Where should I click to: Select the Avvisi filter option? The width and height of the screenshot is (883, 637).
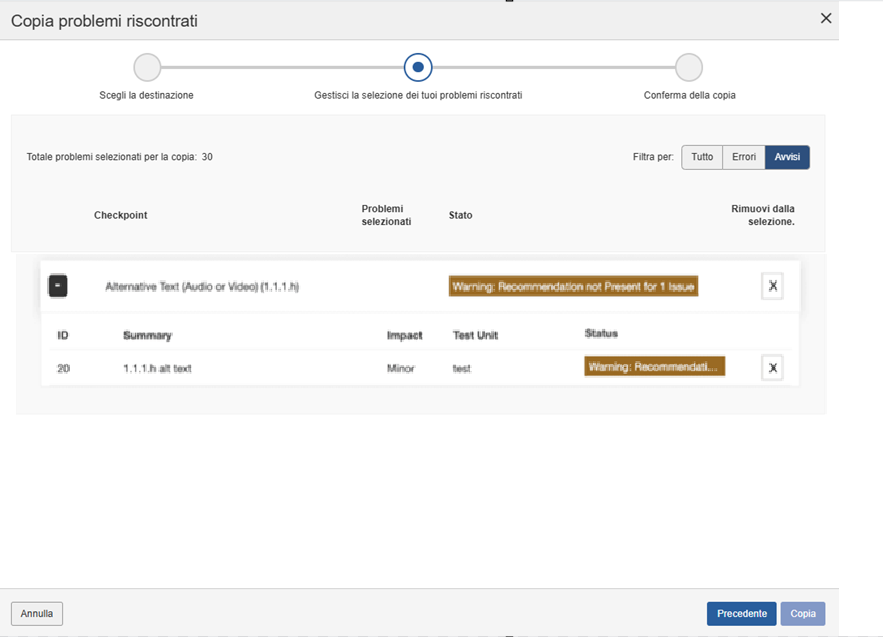[x=787, y=157]
